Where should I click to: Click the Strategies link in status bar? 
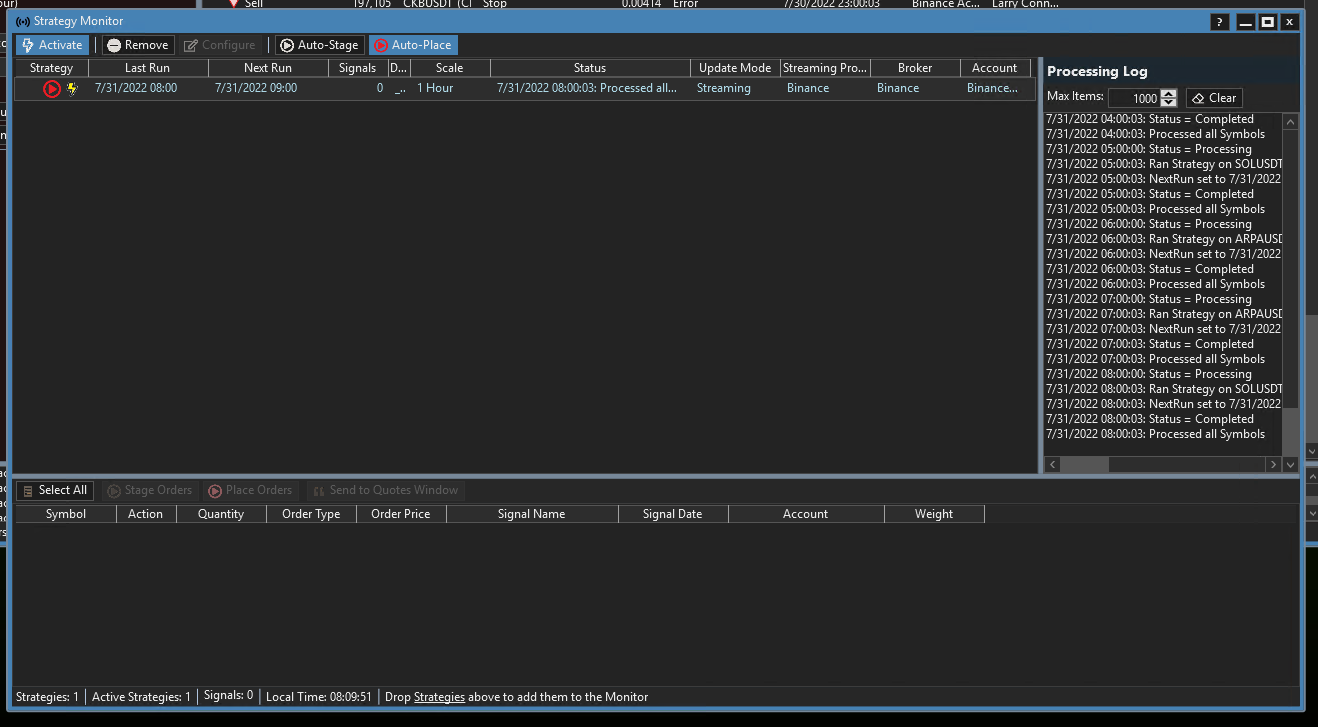tap(439, 697)
